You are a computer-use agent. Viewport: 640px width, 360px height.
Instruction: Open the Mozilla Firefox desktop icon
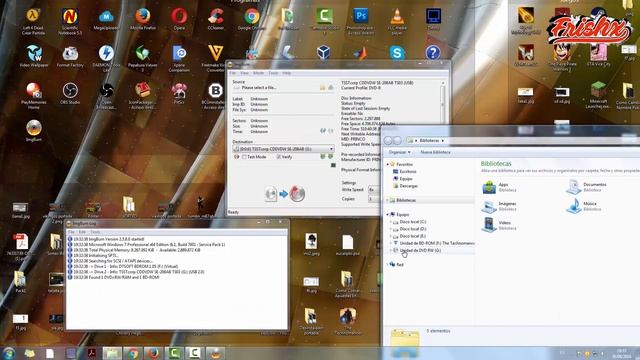click(143, 20)
